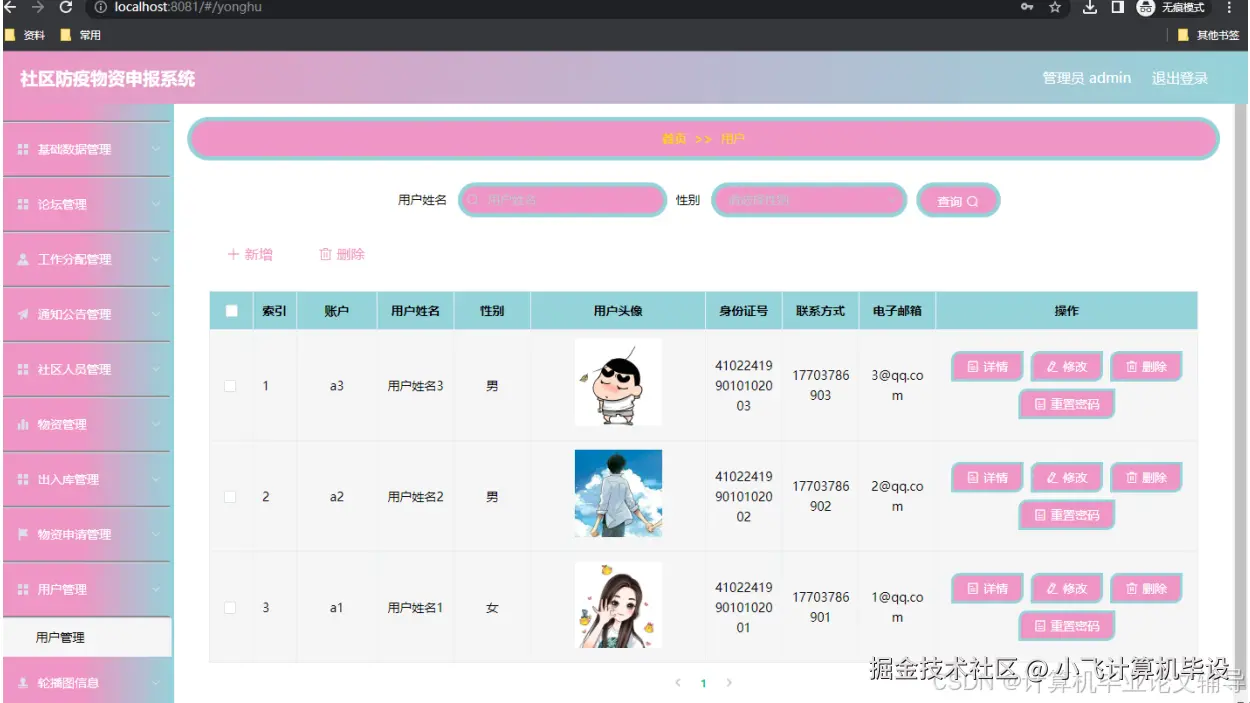Open the 常用 bookmark folder
The image size is (1250, 703).
click(x=81, y=35)
